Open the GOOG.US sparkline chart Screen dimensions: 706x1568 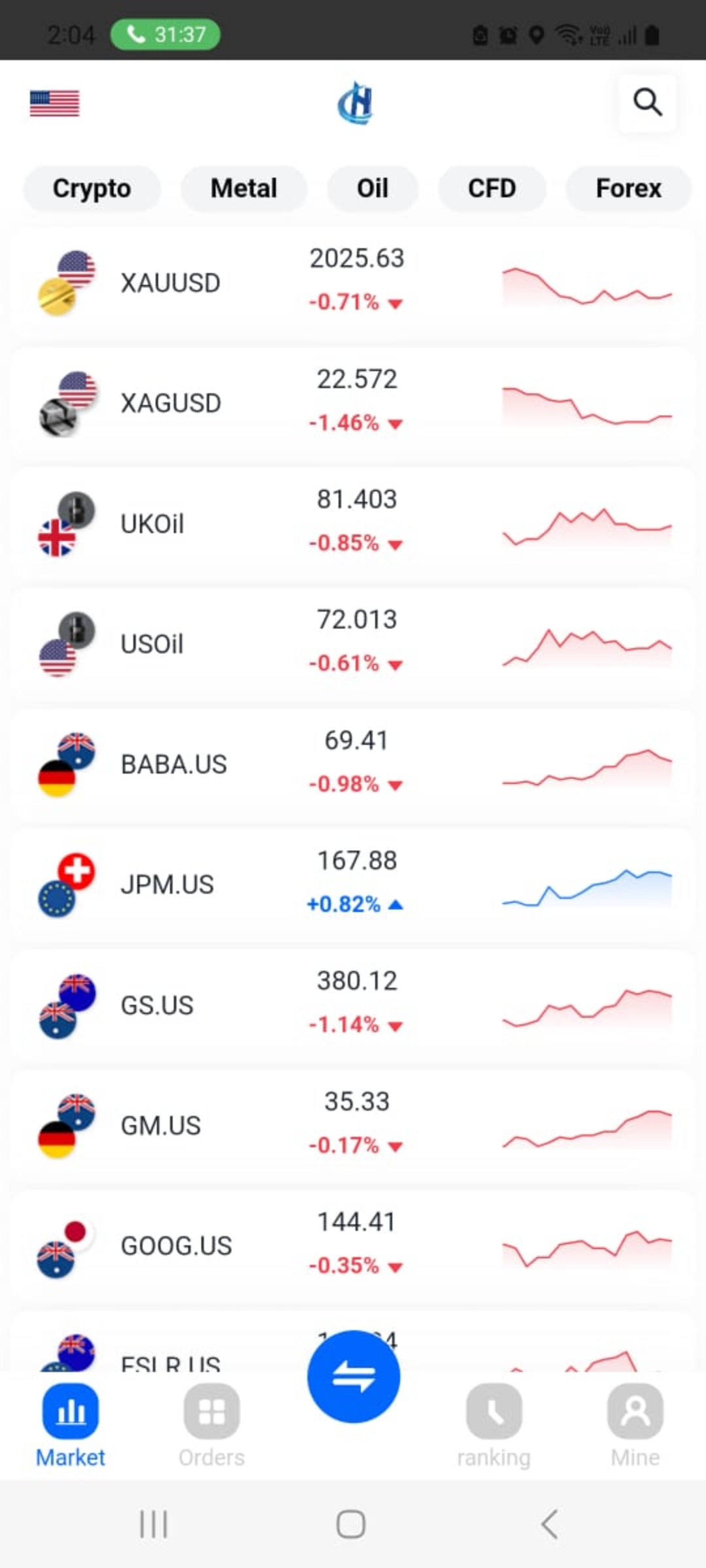click(586, 1247)
